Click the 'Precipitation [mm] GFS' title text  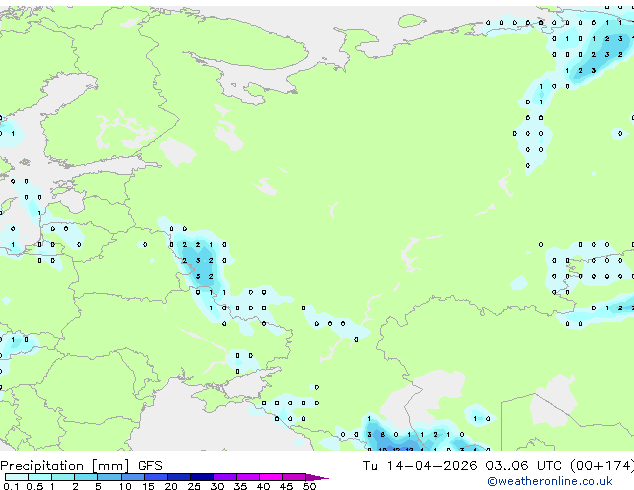[81, 466]
